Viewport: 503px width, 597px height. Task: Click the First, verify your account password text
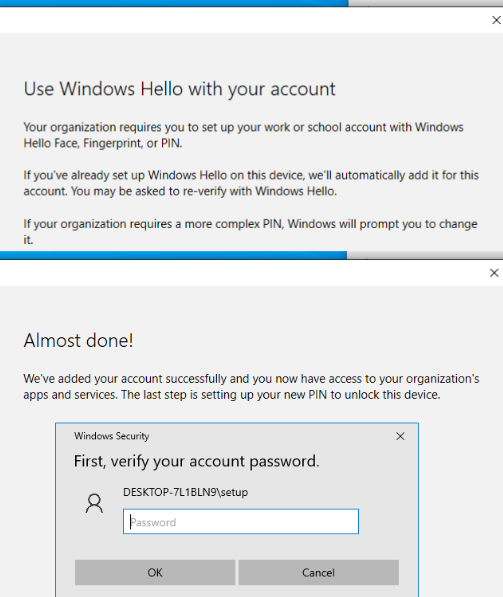pyautogui.click(x=196, y=461)
